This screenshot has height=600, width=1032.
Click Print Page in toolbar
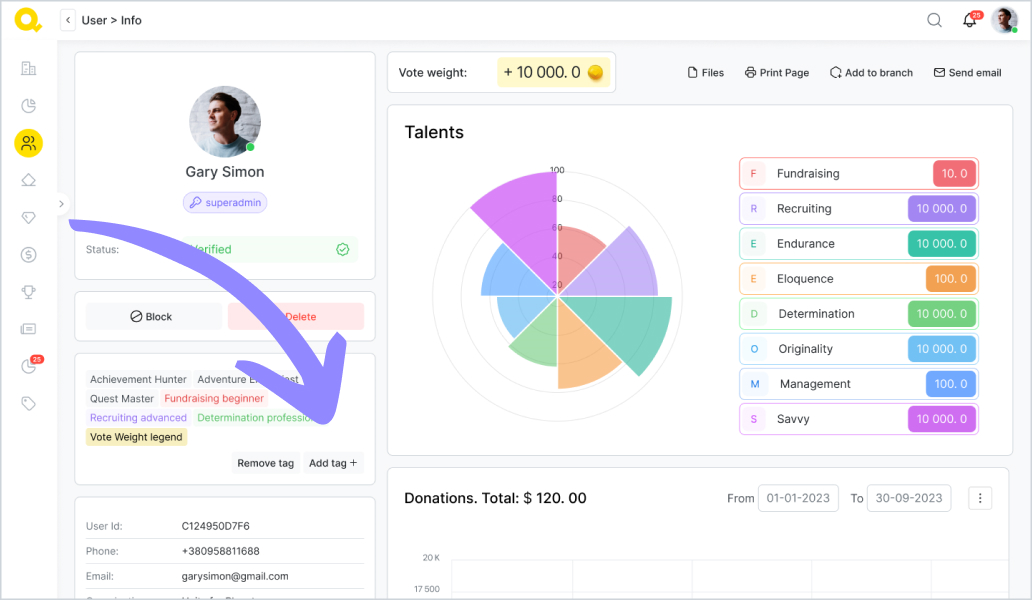click(776, 73)
